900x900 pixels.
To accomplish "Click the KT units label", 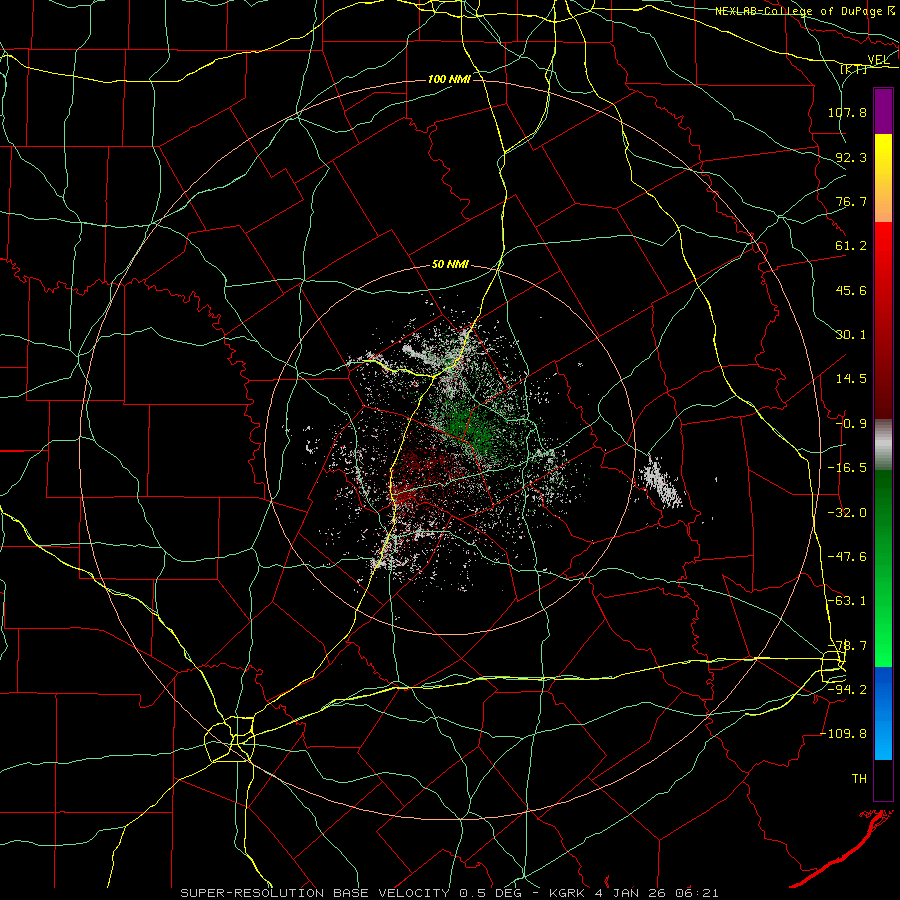I will click(854, 69).
